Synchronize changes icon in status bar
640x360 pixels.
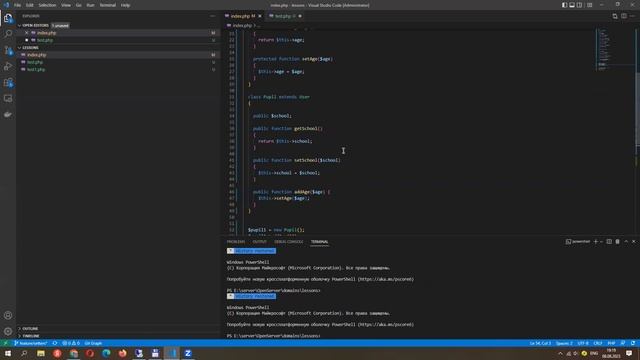point(55,343)
